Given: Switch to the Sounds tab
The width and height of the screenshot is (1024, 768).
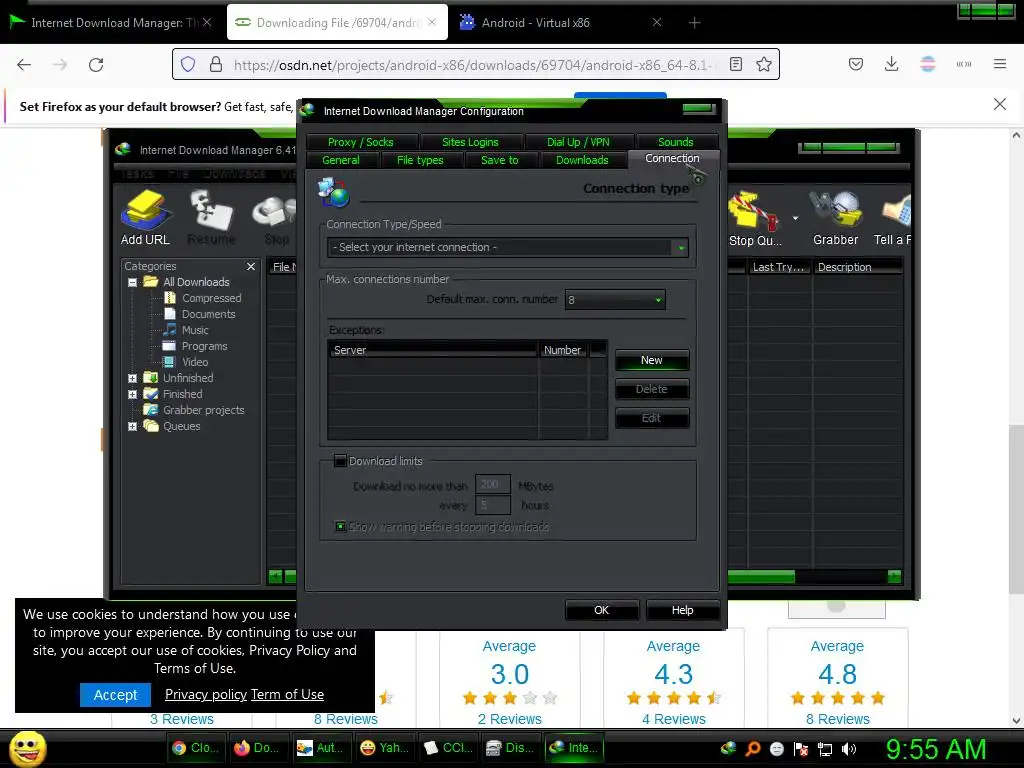Looking at the screenshot, I should click(x=676, y=142).
